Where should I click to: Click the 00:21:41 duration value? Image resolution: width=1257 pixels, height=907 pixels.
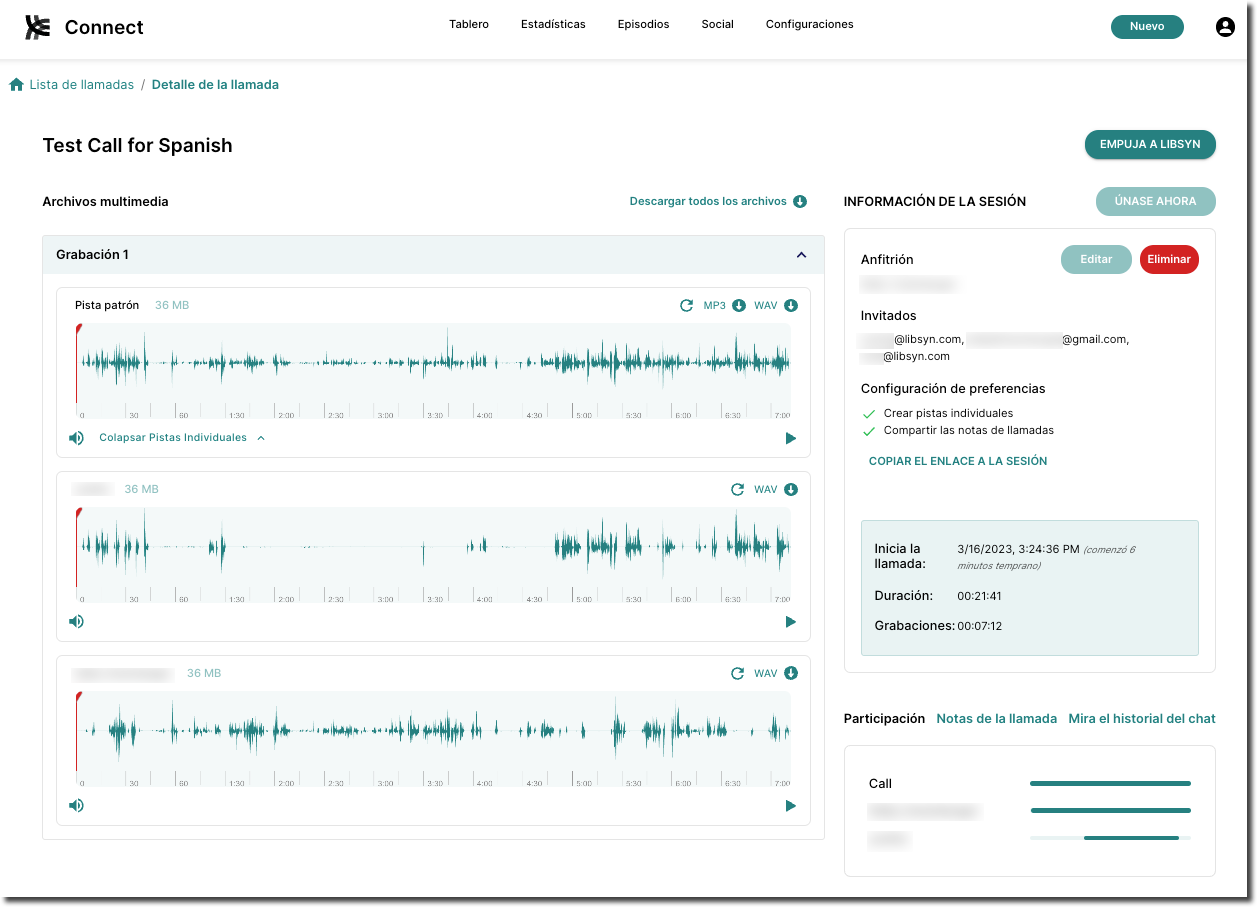pyautogui.click(x=979, y=596)
